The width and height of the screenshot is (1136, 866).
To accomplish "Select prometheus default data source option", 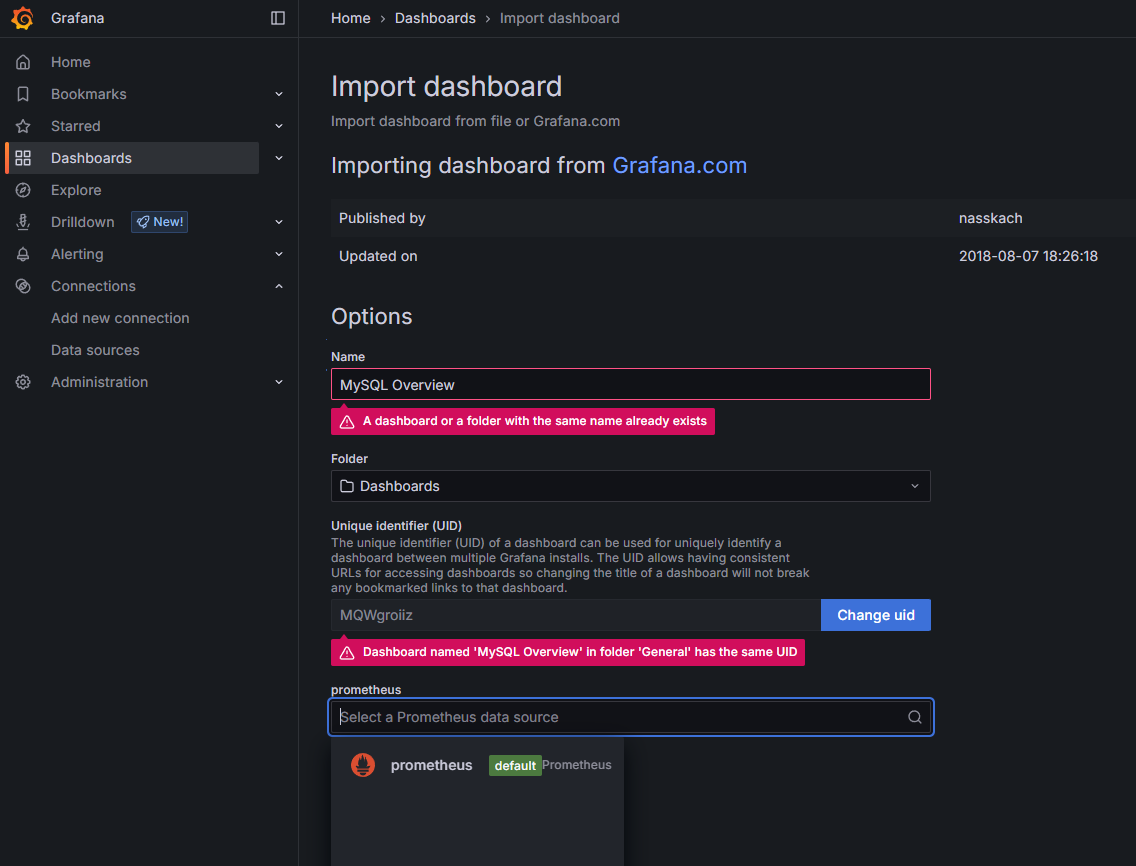I will [x=477, y=765].
